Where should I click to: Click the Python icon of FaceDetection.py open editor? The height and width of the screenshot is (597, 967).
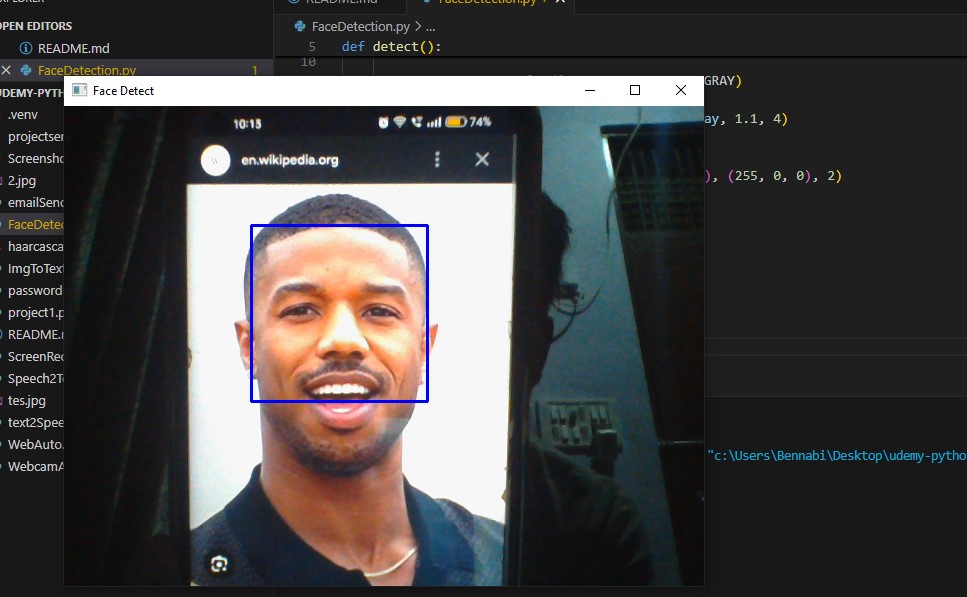[x=26, y=70]
